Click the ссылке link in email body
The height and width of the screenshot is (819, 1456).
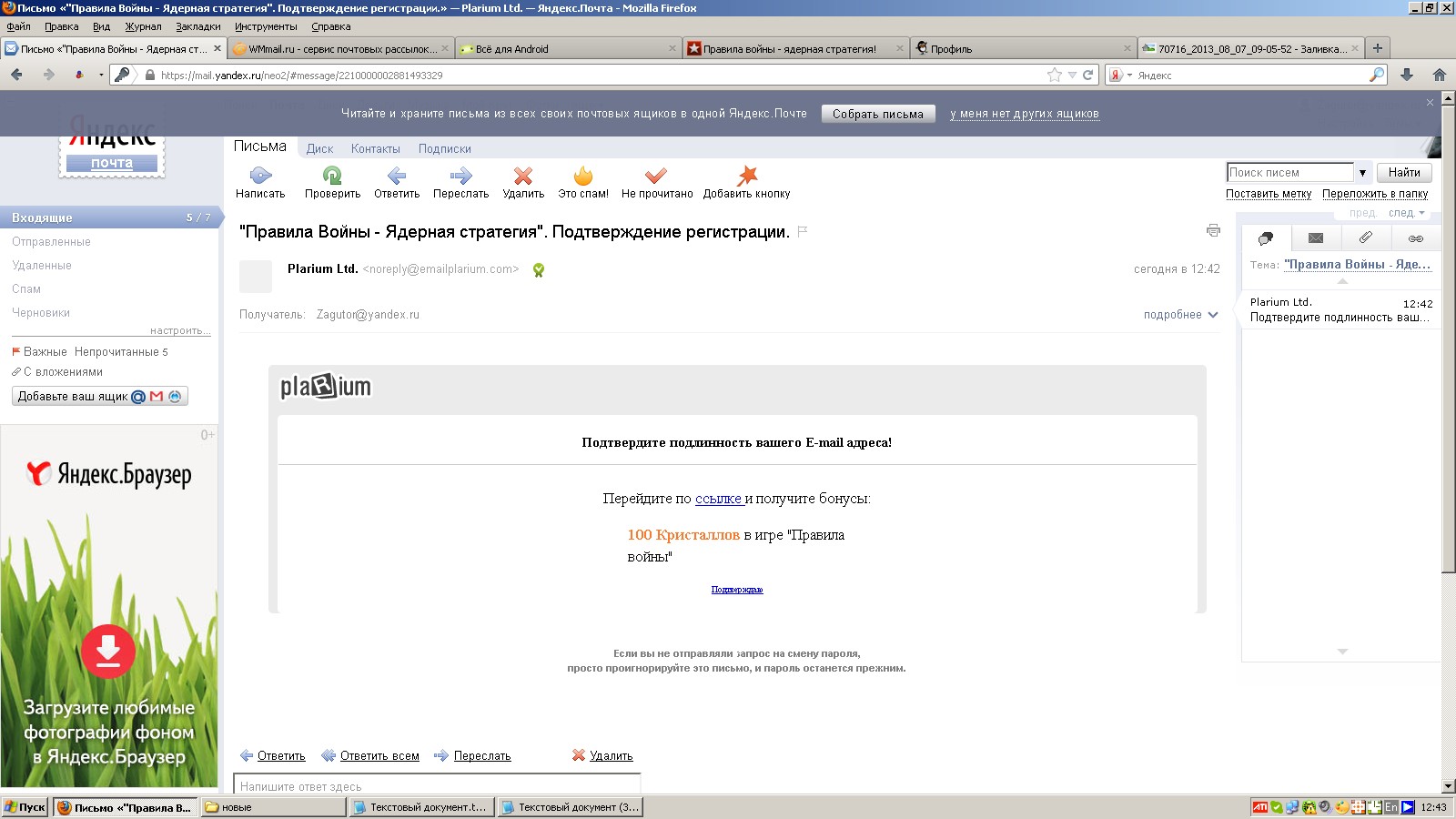click(x=719, y=499)
